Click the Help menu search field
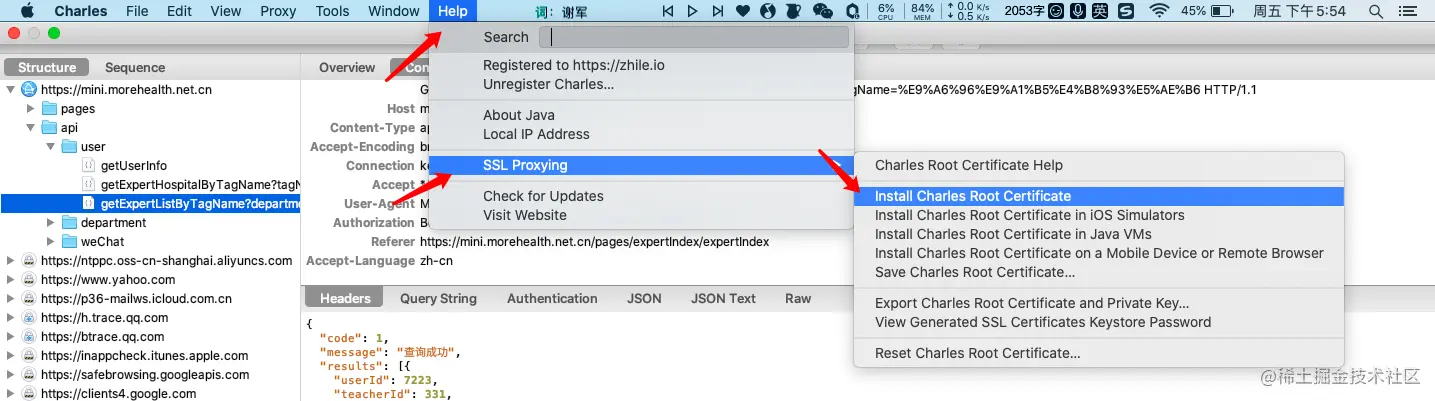This screenshot has height=401, width=1435. click(694, 37)
